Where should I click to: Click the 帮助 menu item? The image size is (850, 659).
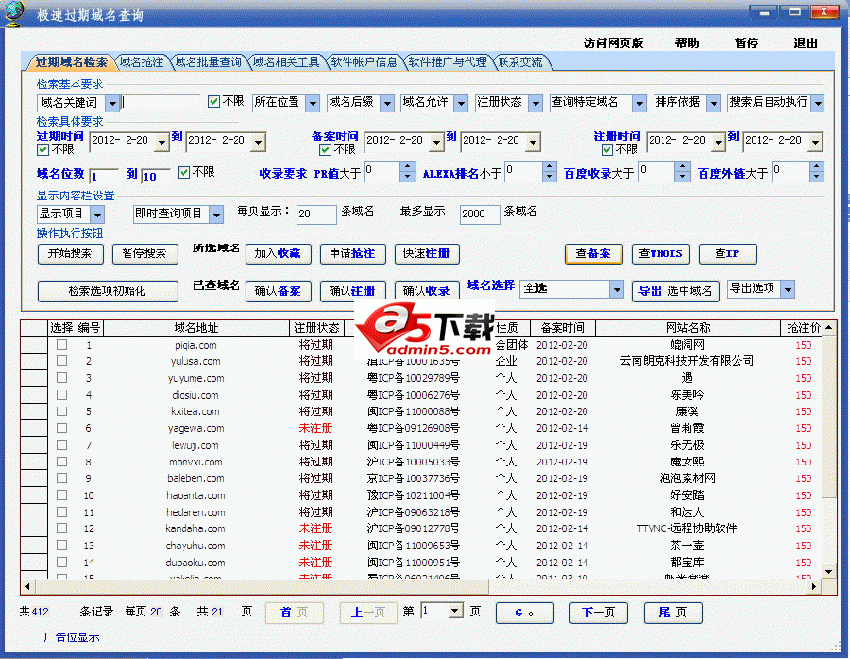pos(687,44)
